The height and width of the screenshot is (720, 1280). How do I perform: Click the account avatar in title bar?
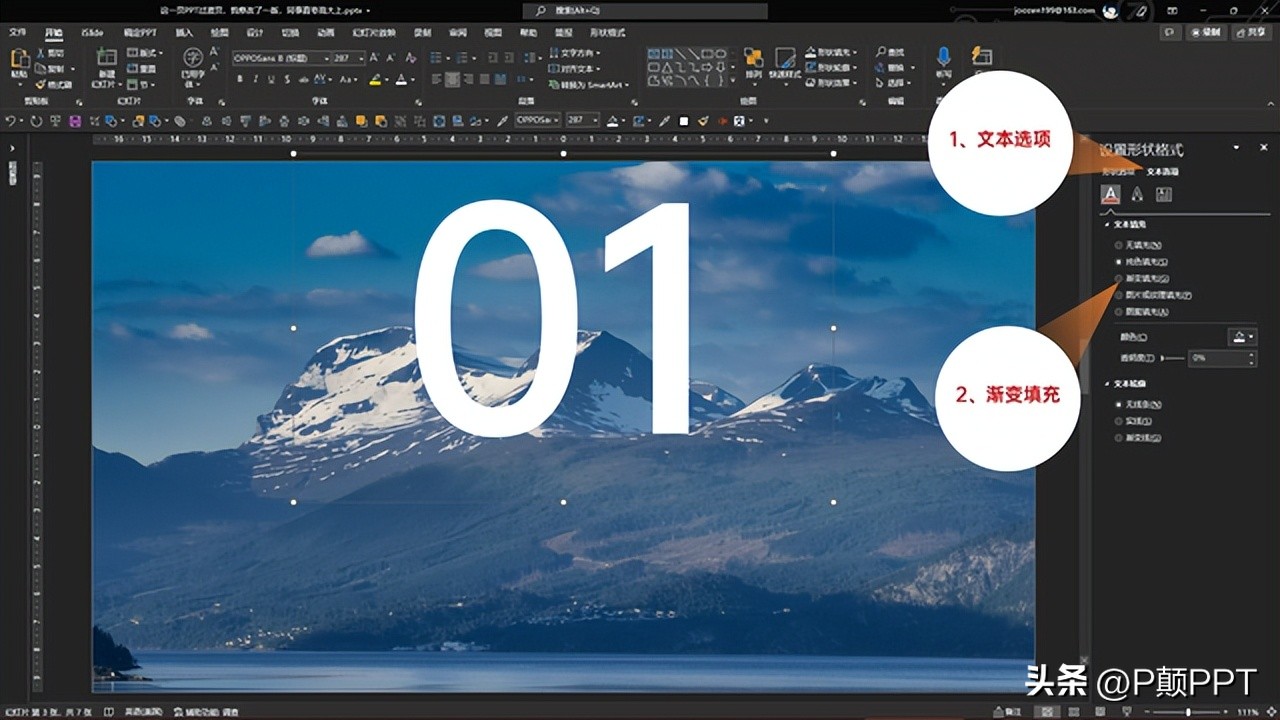coord(1109,10)
